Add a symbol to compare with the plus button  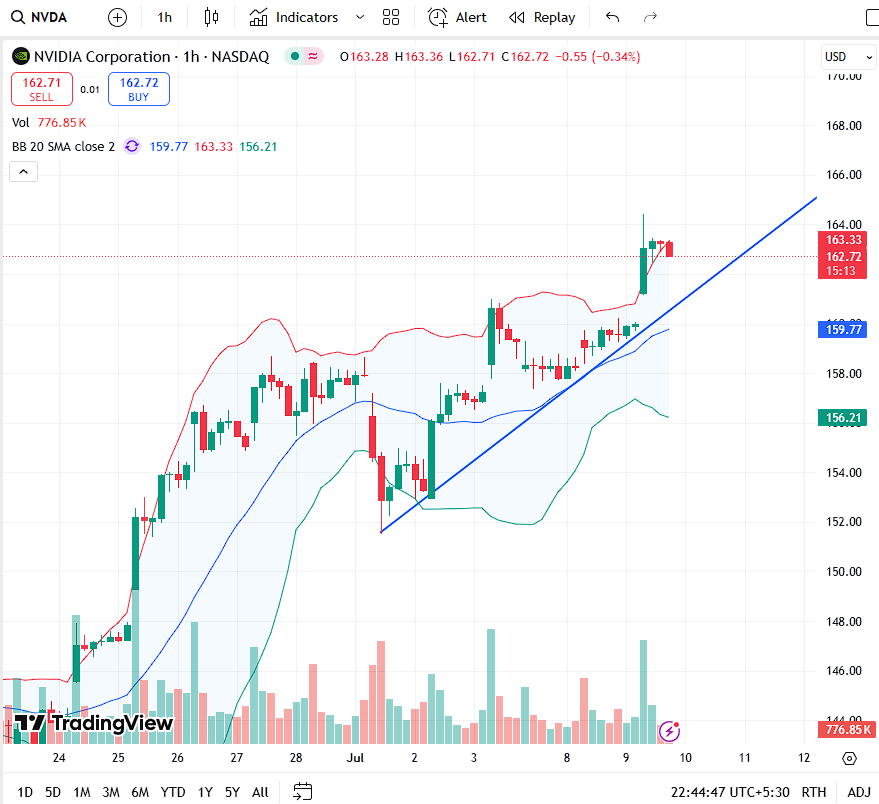[x=117, y=17]
